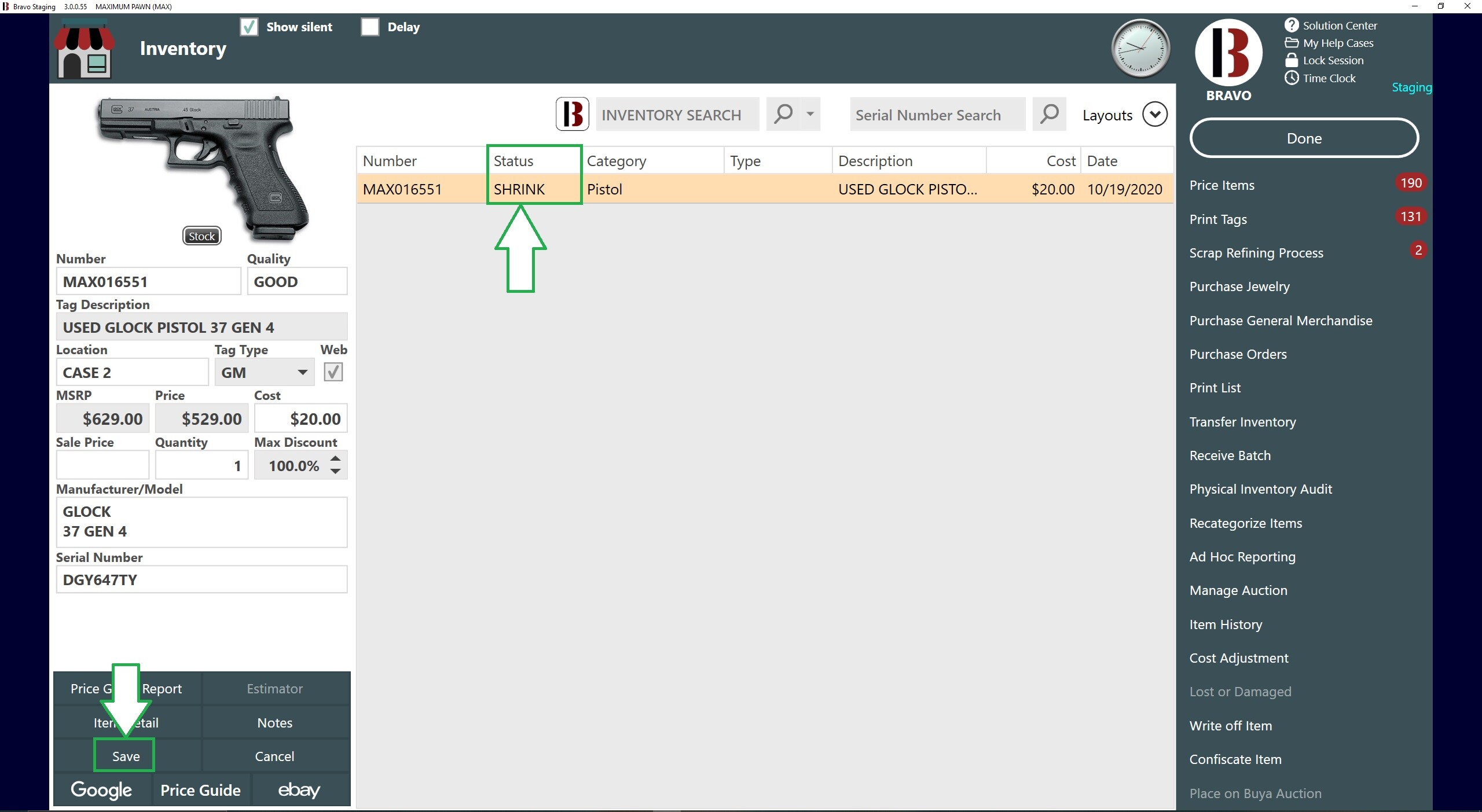Click the ebay button
Viewport: 1482px width, 812px height.
click(x=299, y=790)
